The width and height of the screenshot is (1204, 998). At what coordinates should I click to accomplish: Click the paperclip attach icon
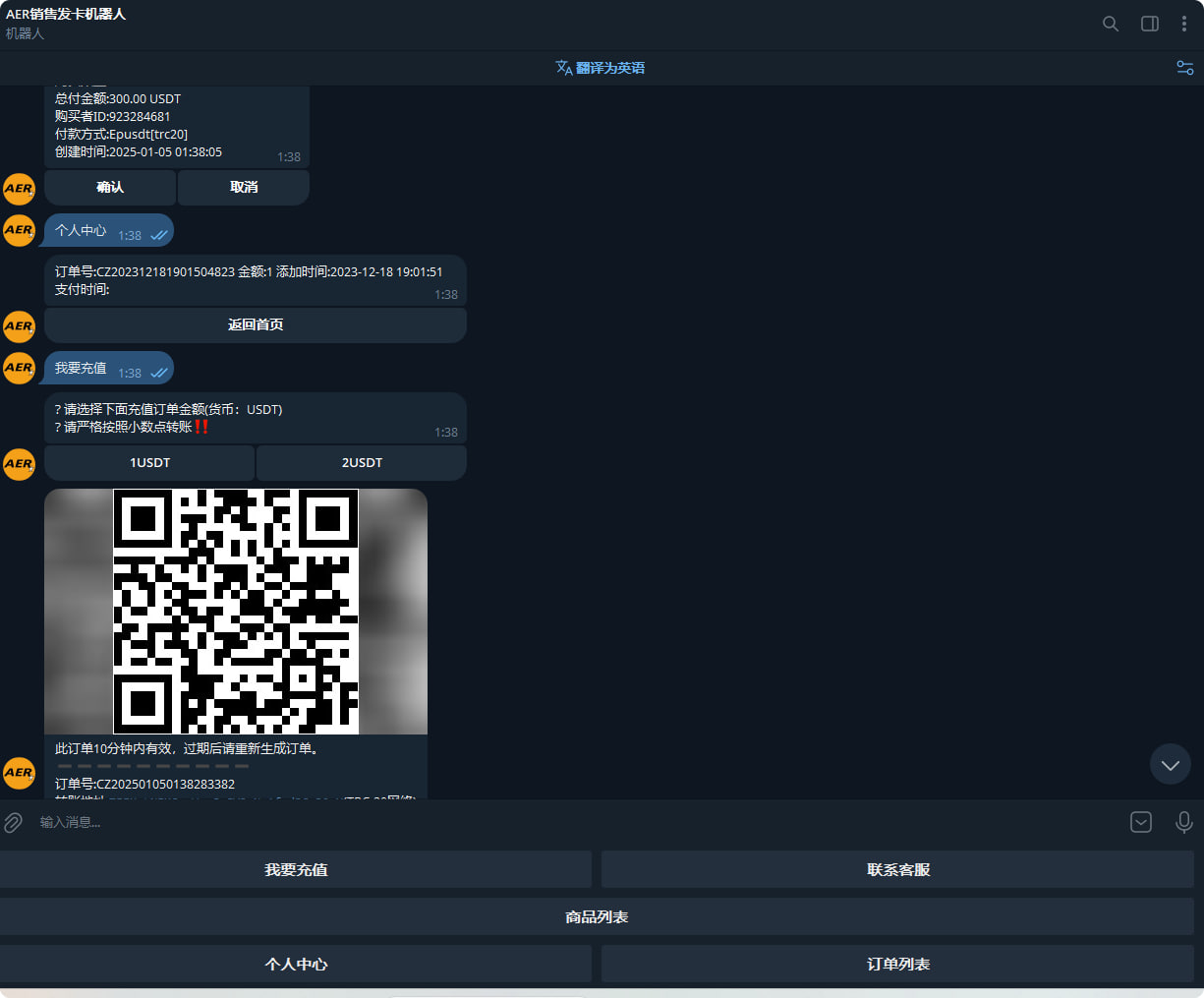13,822
